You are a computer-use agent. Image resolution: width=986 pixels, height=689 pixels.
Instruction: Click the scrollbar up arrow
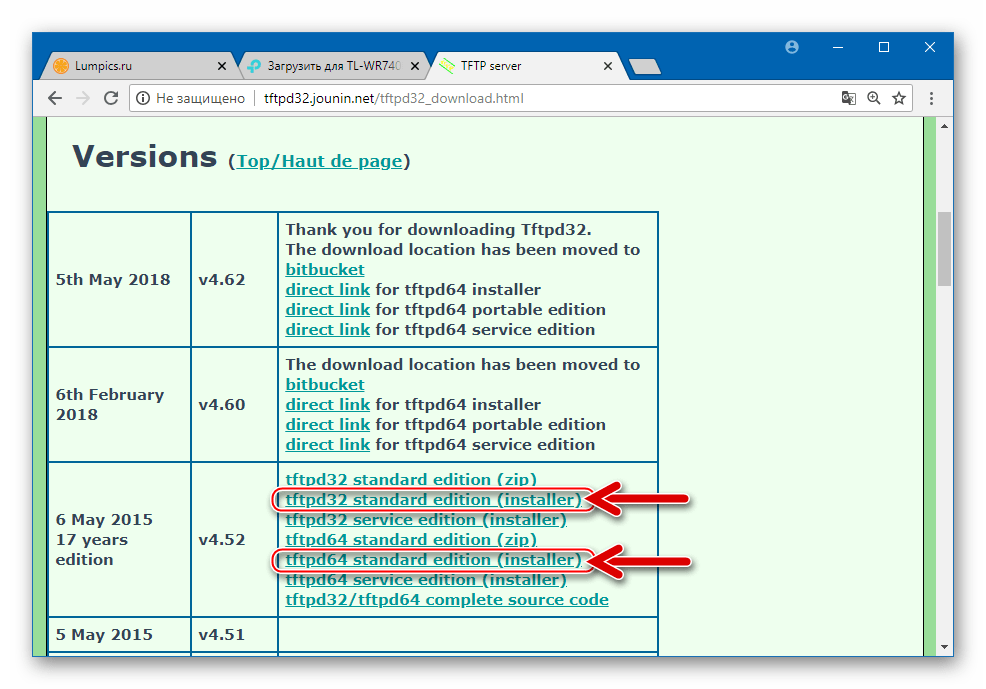click(944, 126)
